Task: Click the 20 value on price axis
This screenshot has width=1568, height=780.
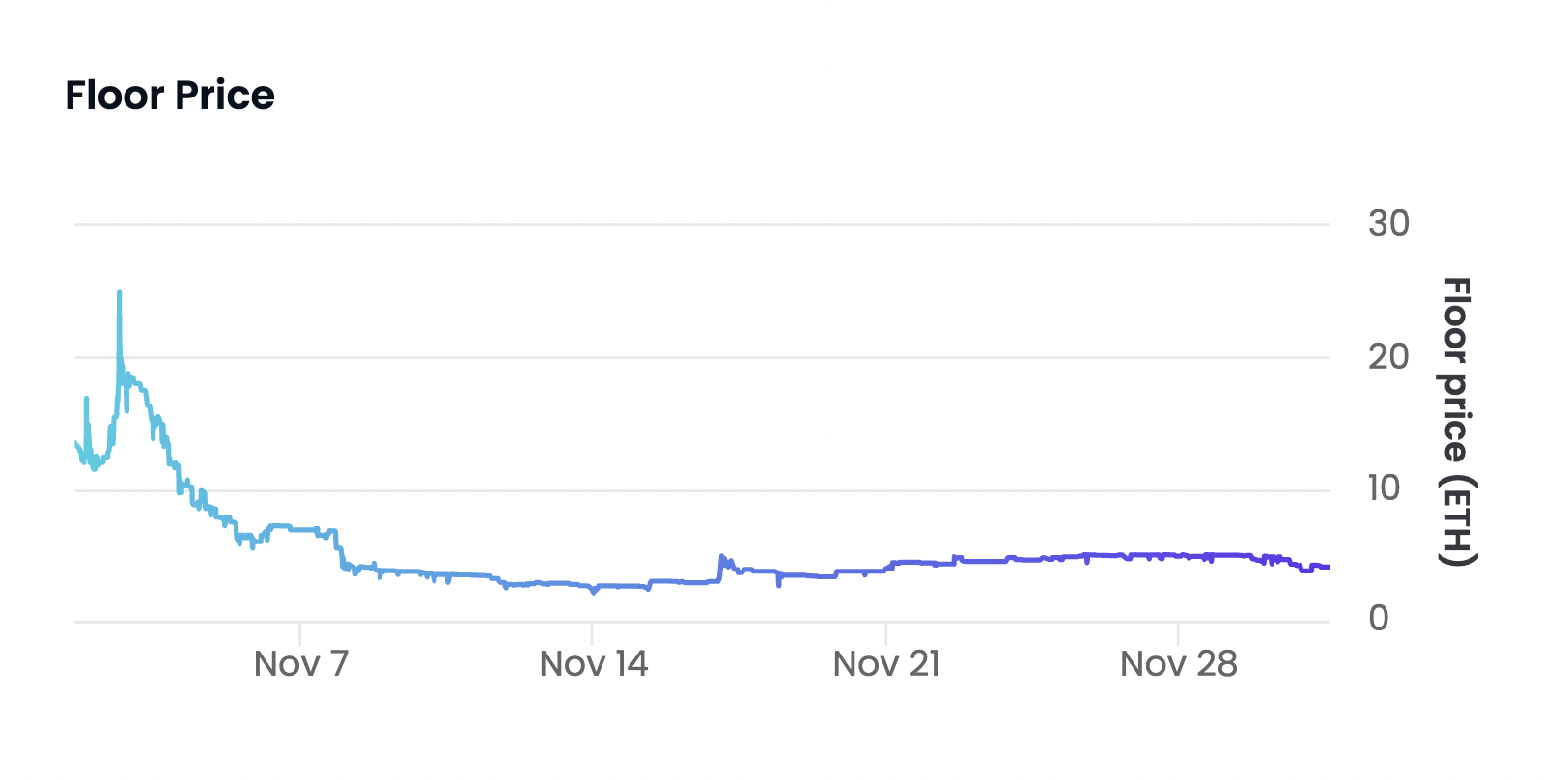Action: [x=1388, y=357]
